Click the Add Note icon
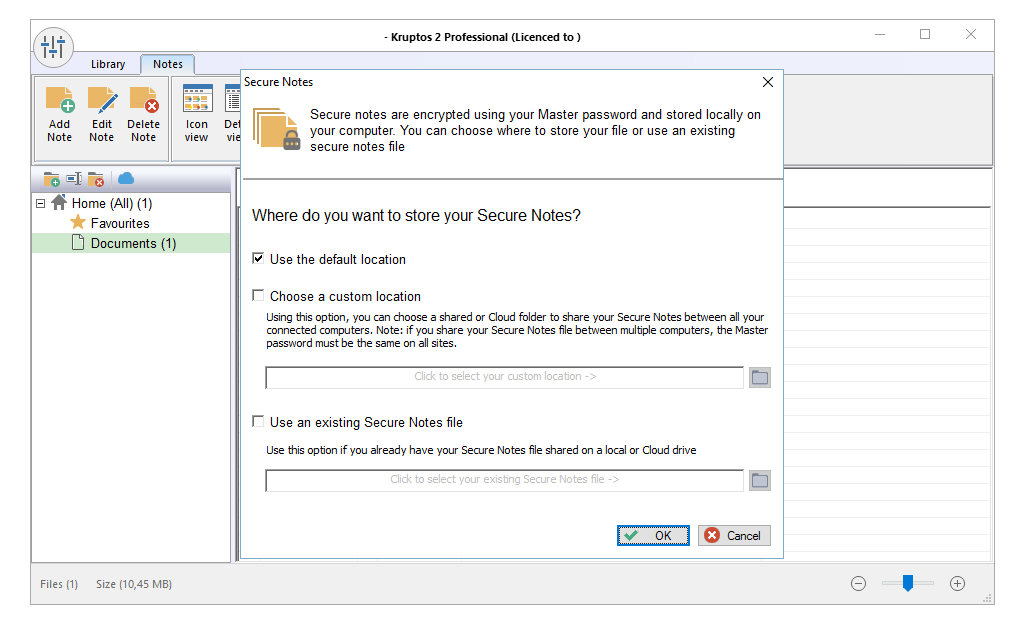 pos(60,102)
